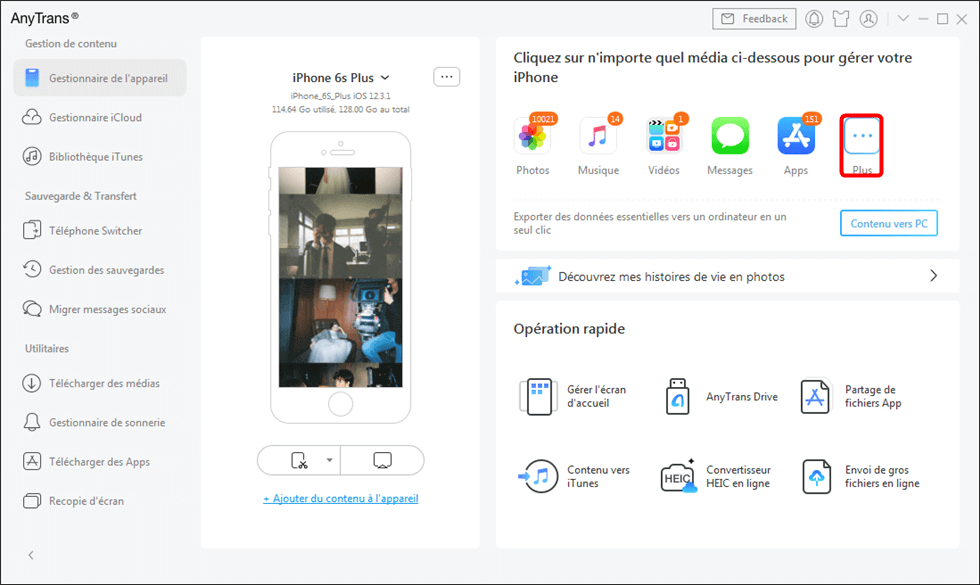
Task: Open the user account icon
Action: coord(868,19)
